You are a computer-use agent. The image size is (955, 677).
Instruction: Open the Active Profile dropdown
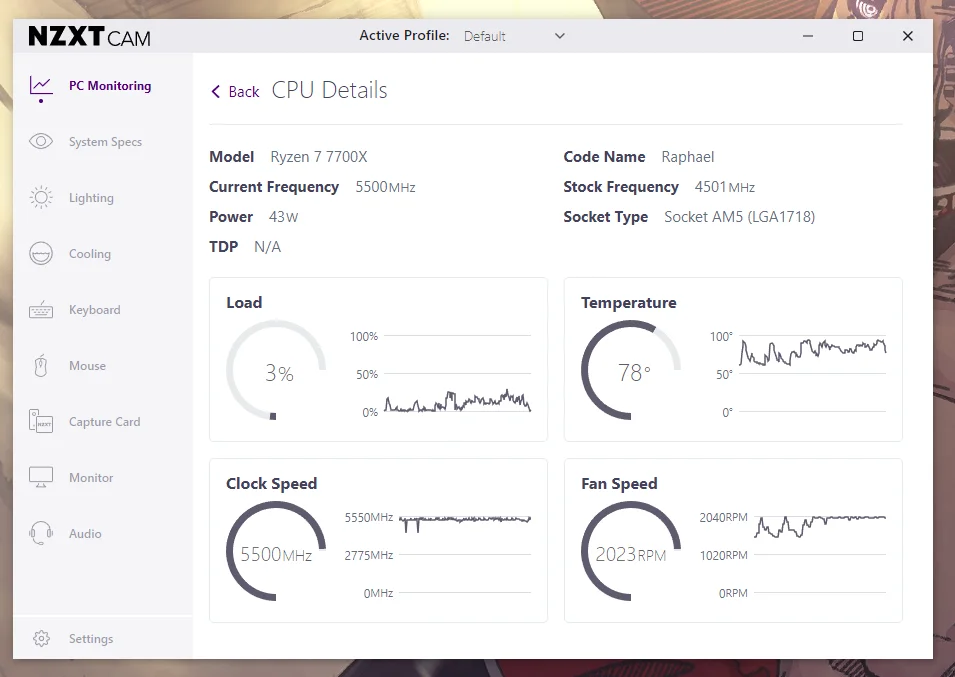point(514,36)
